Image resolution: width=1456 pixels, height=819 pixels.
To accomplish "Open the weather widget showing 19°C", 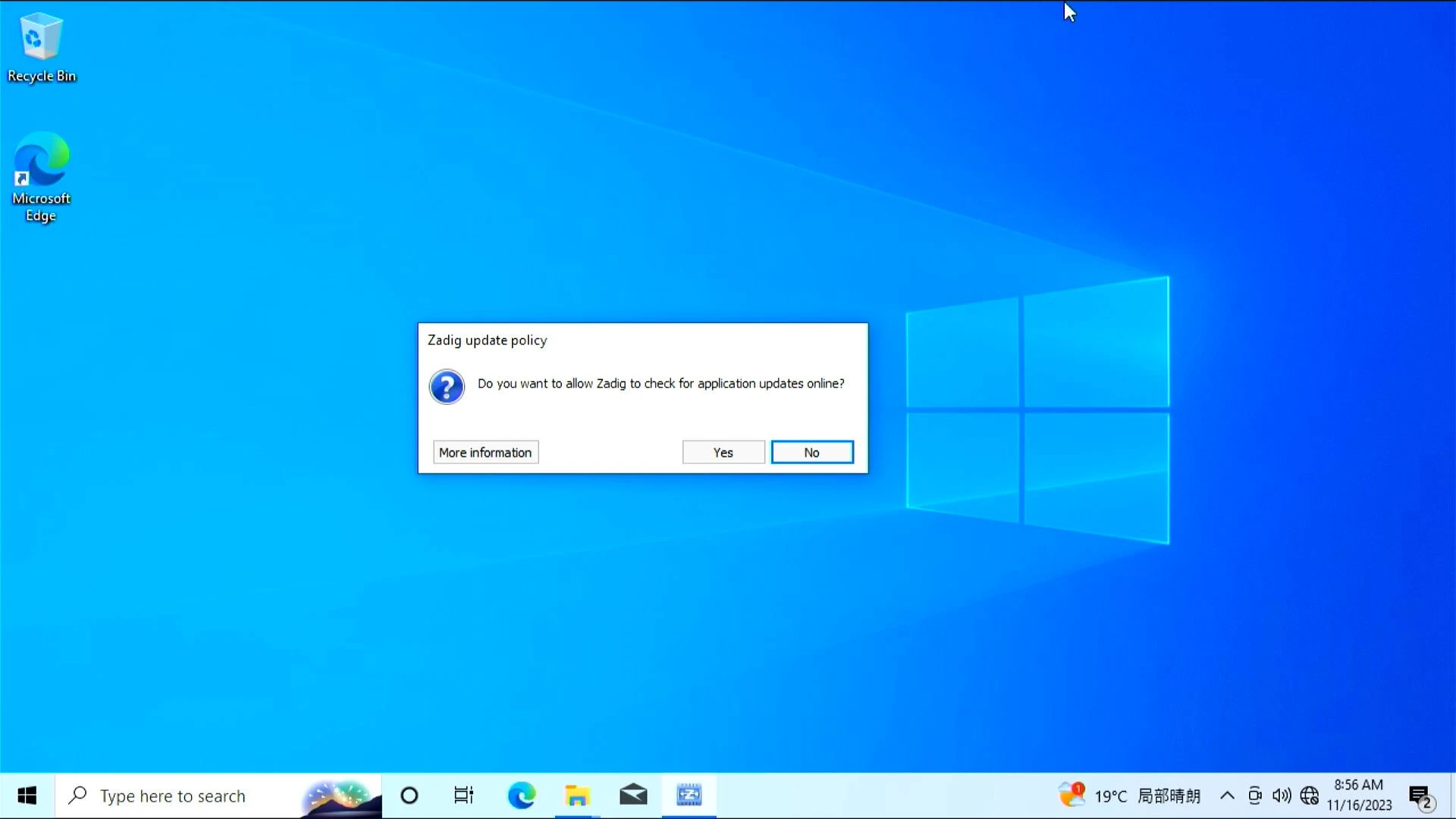I will point(1130,795).
